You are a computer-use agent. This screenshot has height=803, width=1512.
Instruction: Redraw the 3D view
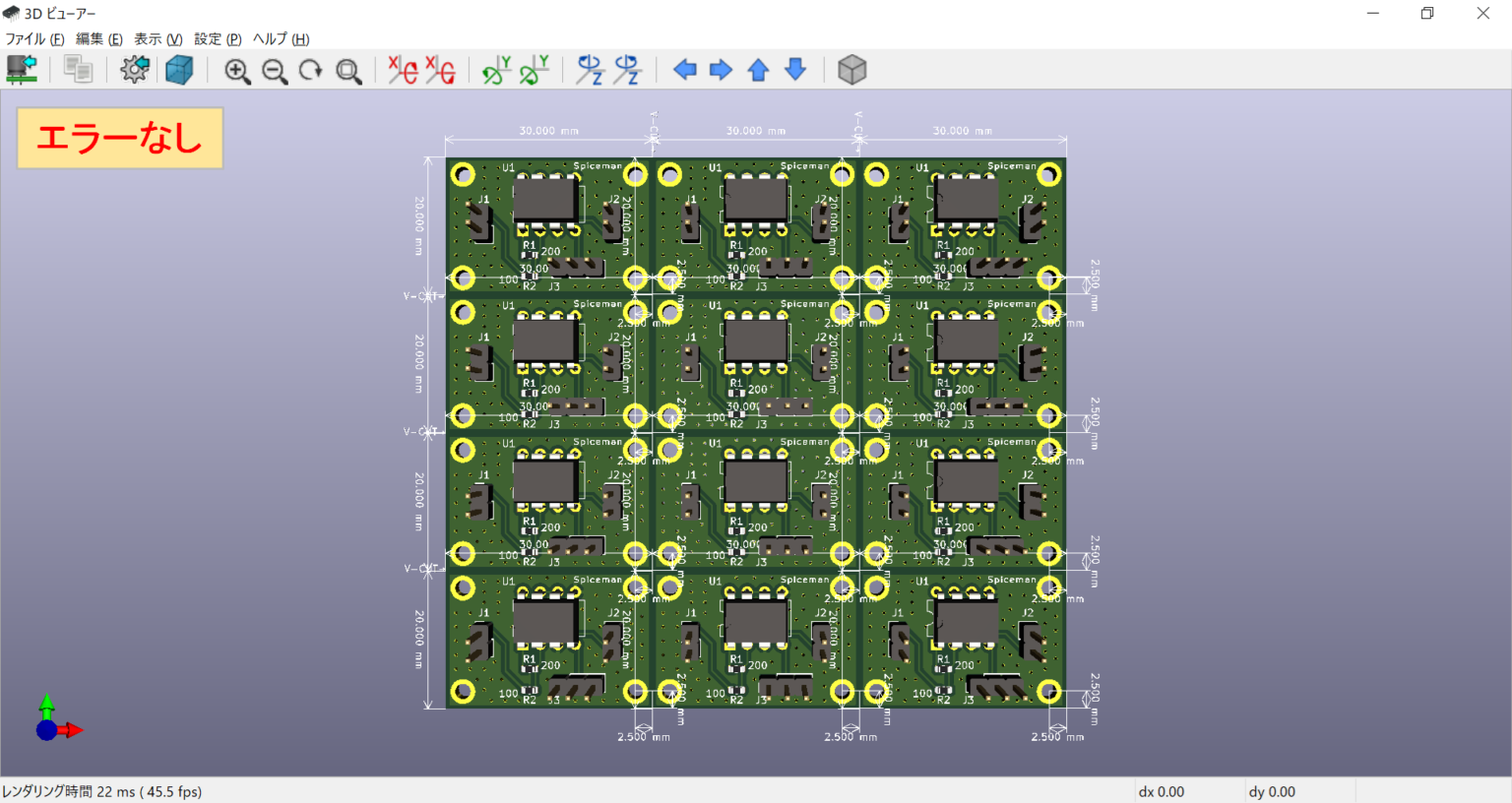tap(311, 70)
